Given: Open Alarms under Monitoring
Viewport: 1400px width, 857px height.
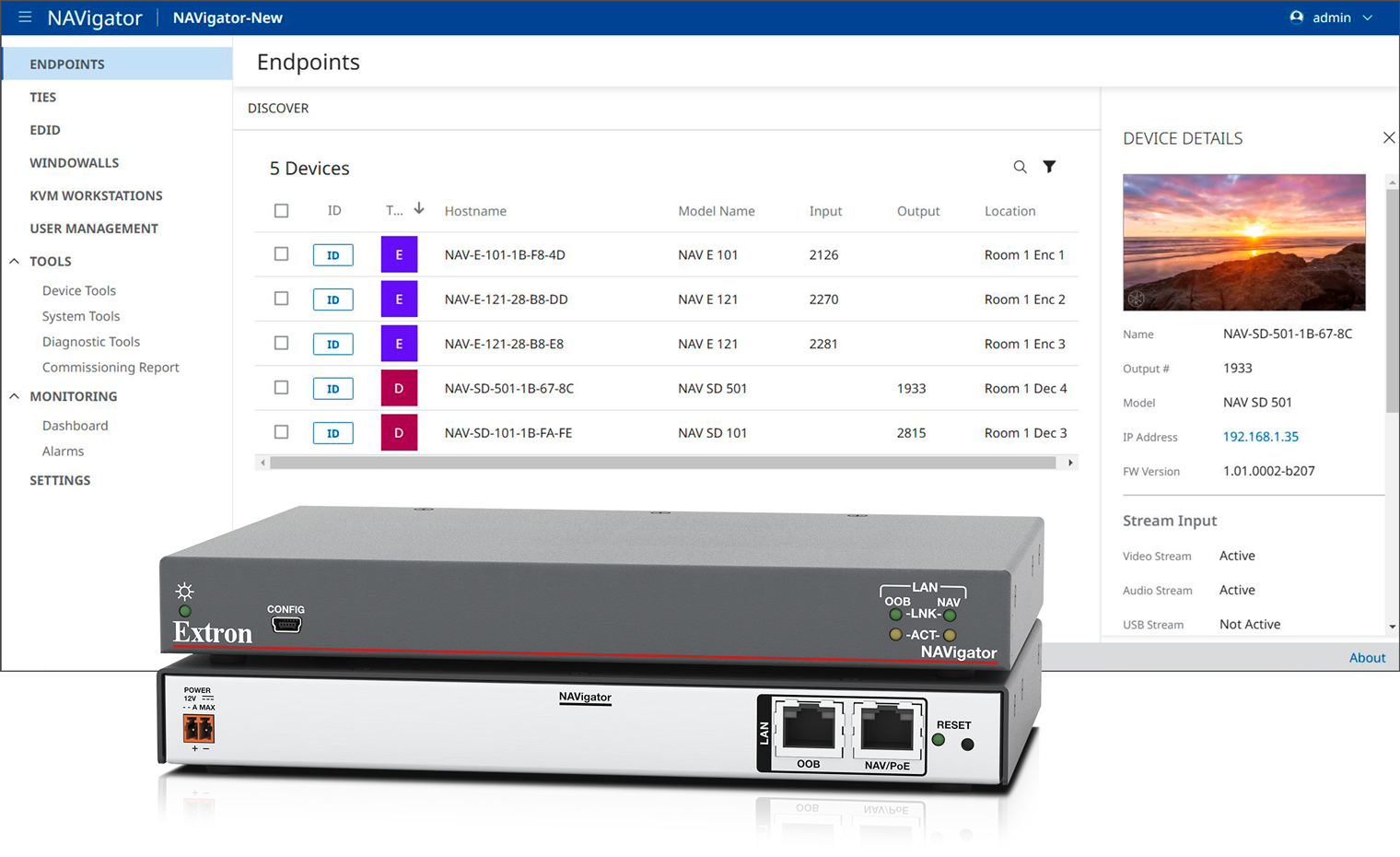Looking at the screenshot, I should click(63, 451).
